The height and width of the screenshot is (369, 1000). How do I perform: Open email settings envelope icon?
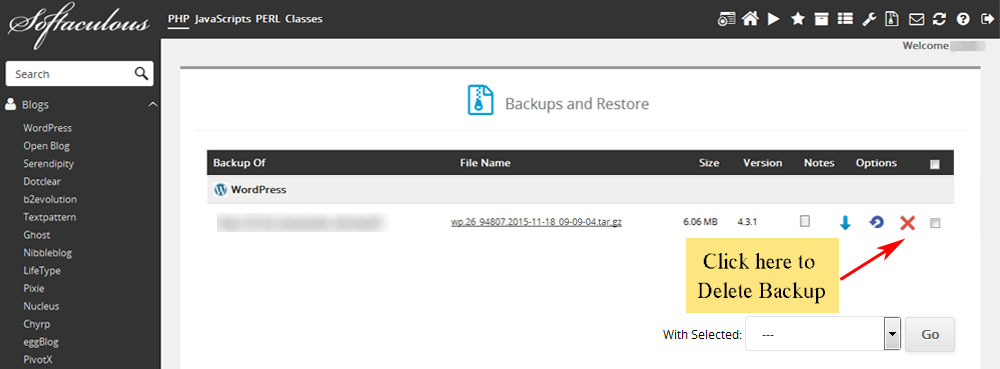[916, 20]
